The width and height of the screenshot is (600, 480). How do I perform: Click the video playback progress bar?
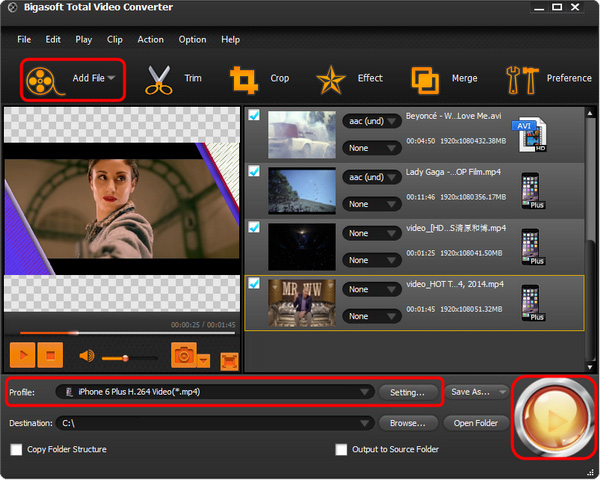127,333
